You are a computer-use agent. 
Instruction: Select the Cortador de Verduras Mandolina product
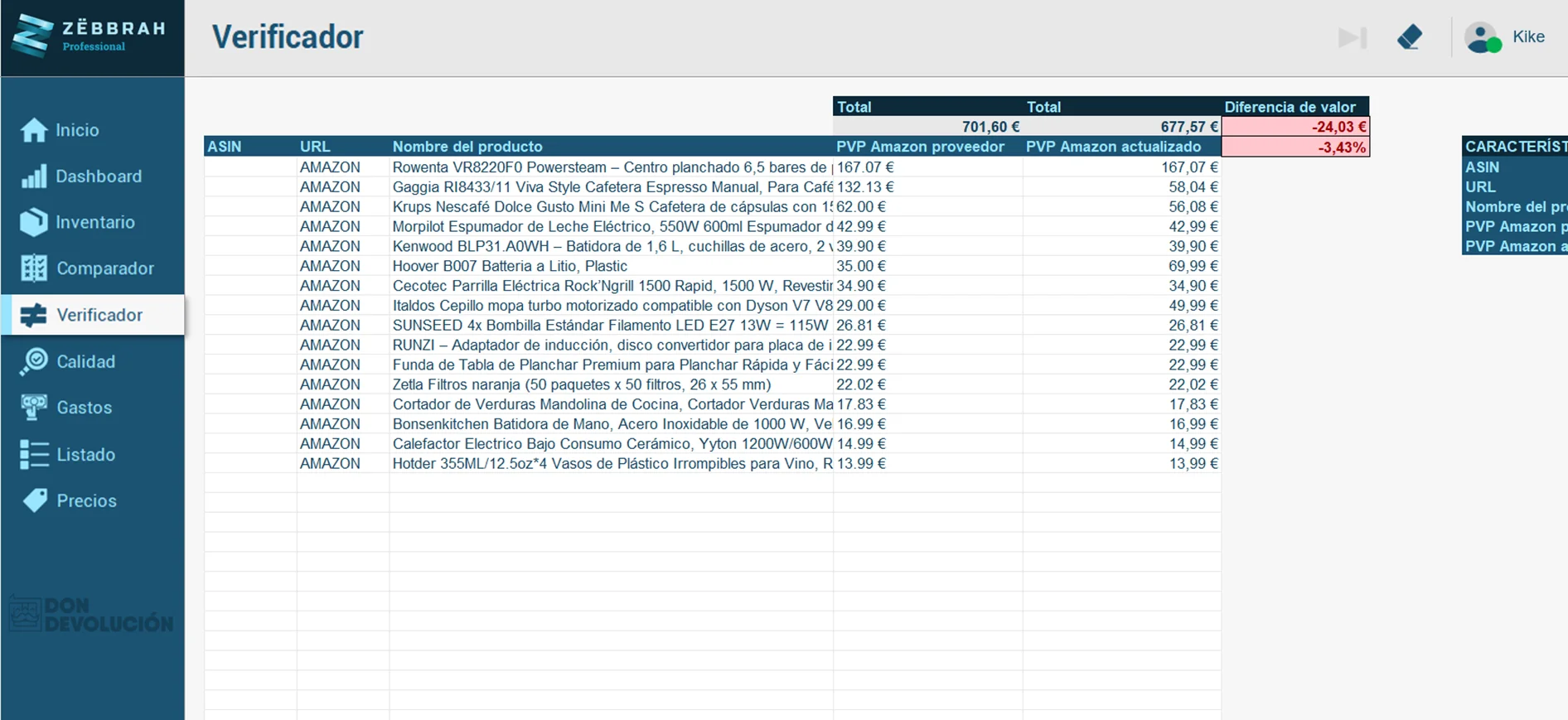(x=612, y=404)
